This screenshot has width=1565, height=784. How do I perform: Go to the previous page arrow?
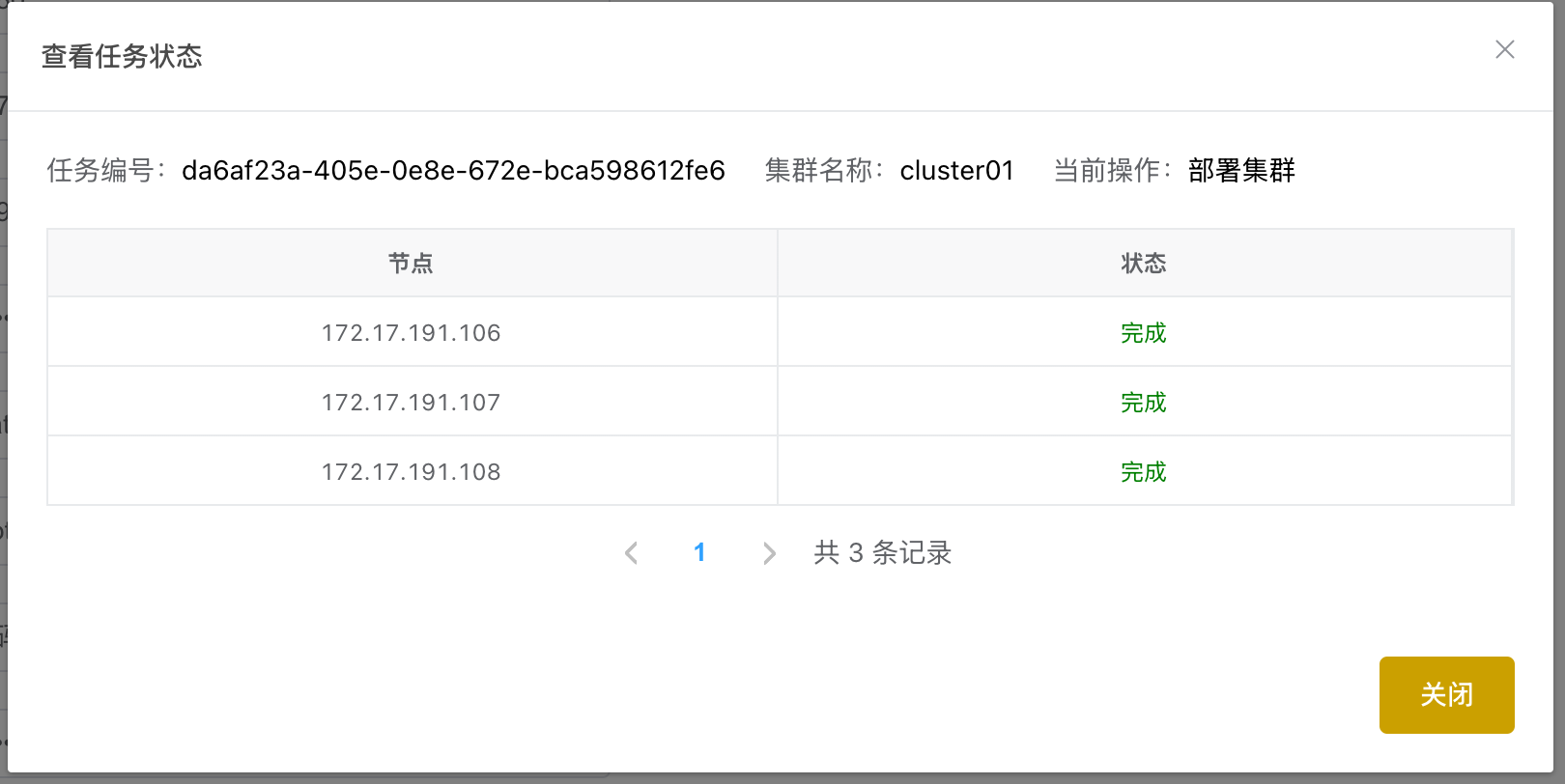[632, 552]
